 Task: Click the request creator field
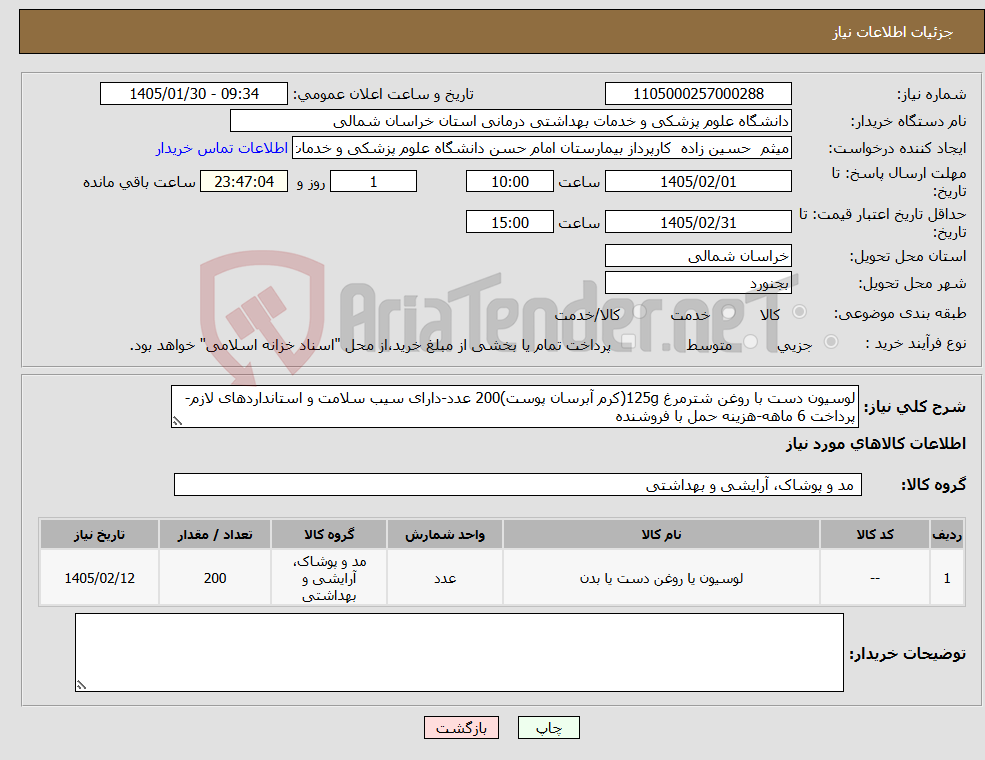pyautogui.click(x=541, y=148)
